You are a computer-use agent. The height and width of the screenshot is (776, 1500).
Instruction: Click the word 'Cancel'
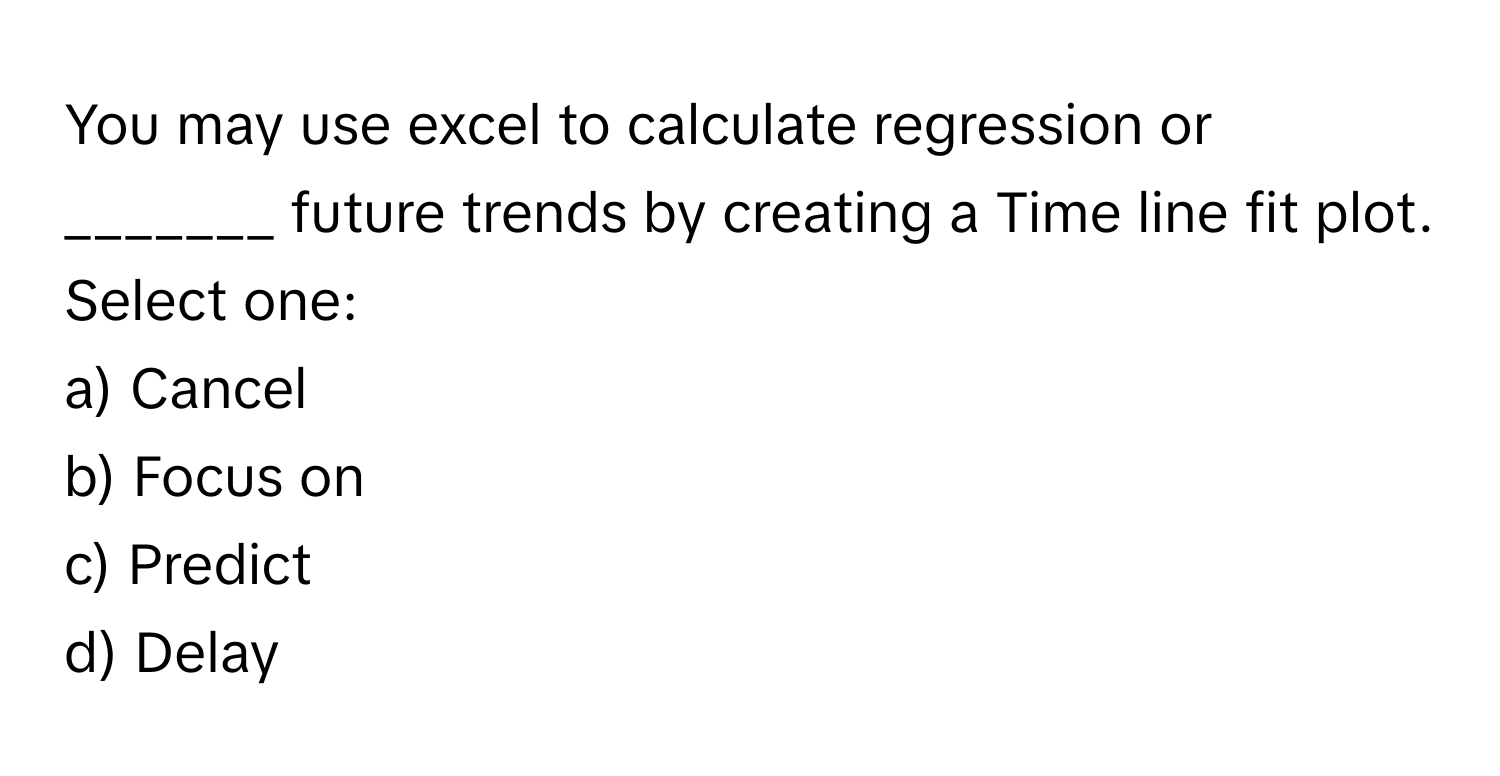(x=219, y=391)
